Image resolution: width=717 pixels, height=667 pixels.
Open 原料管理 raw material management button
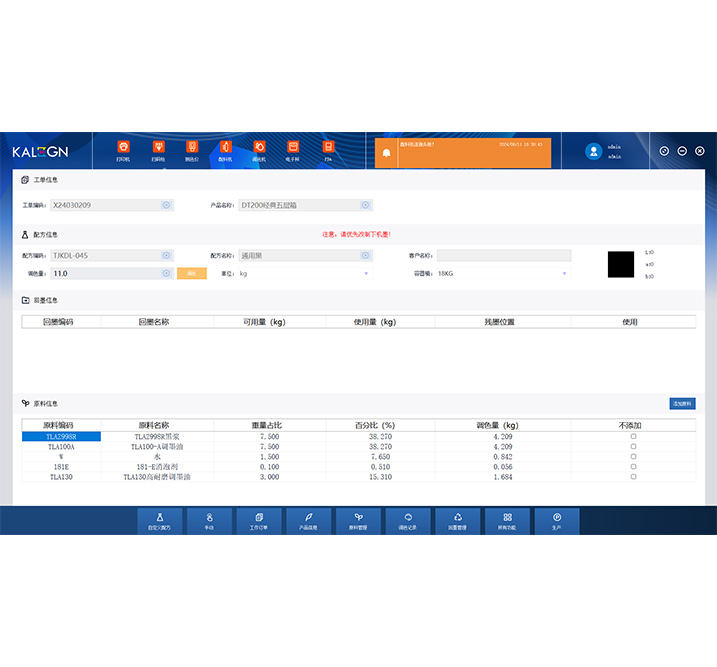point(358,521)
